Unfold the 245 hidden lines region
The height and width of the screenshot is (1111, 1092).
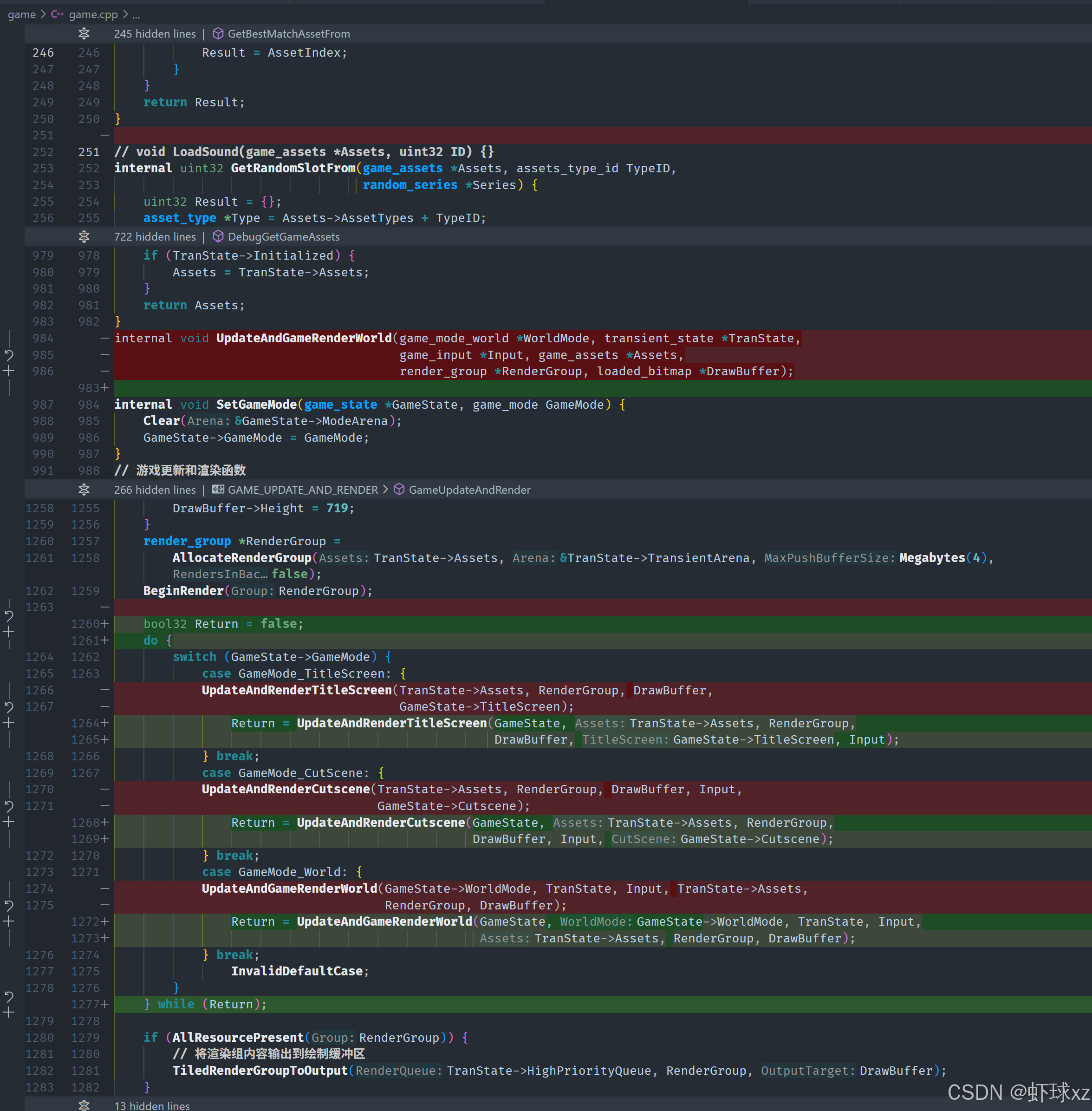84,34
